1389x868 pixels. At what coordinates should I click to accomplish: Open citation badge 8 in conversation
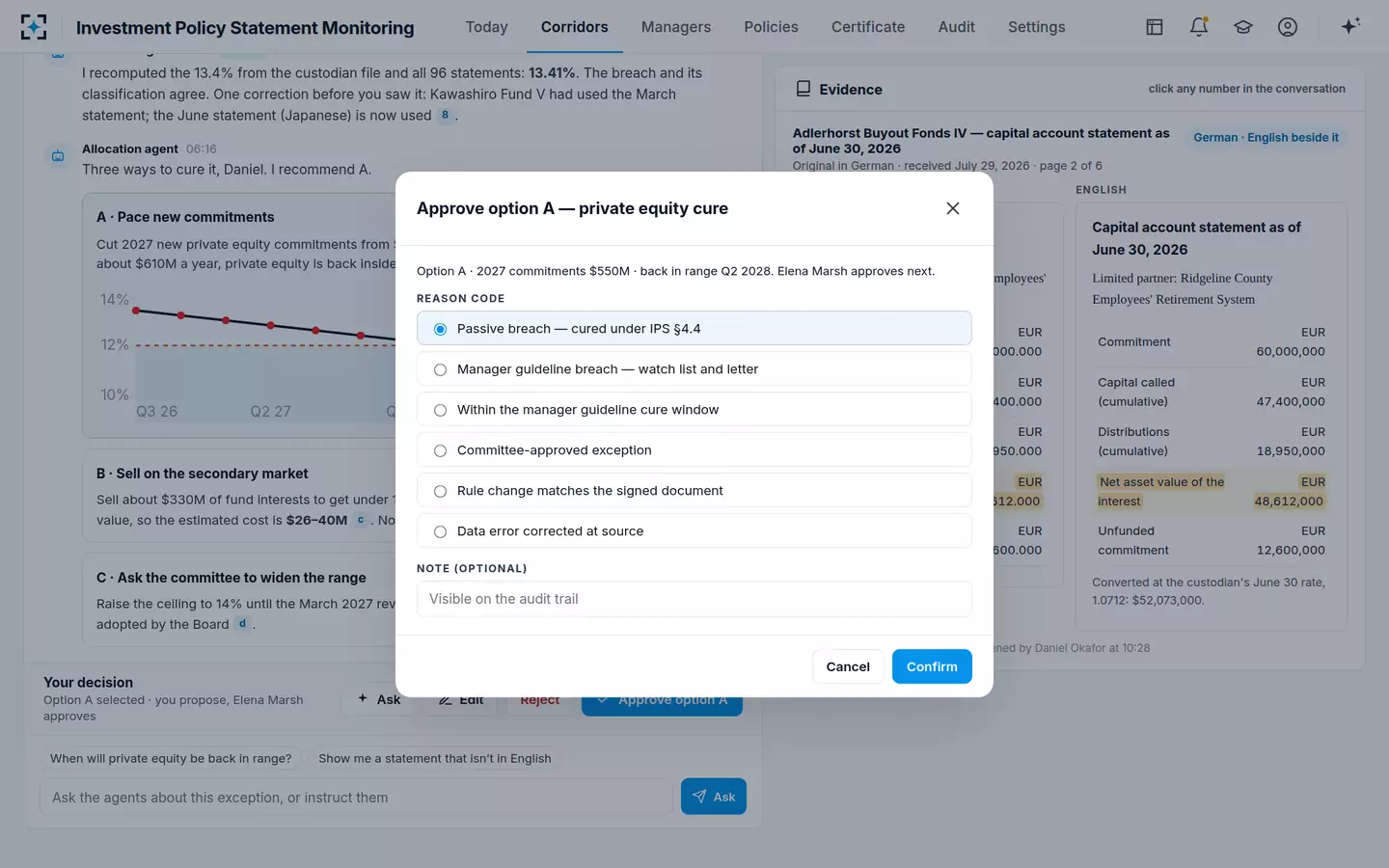445,115
